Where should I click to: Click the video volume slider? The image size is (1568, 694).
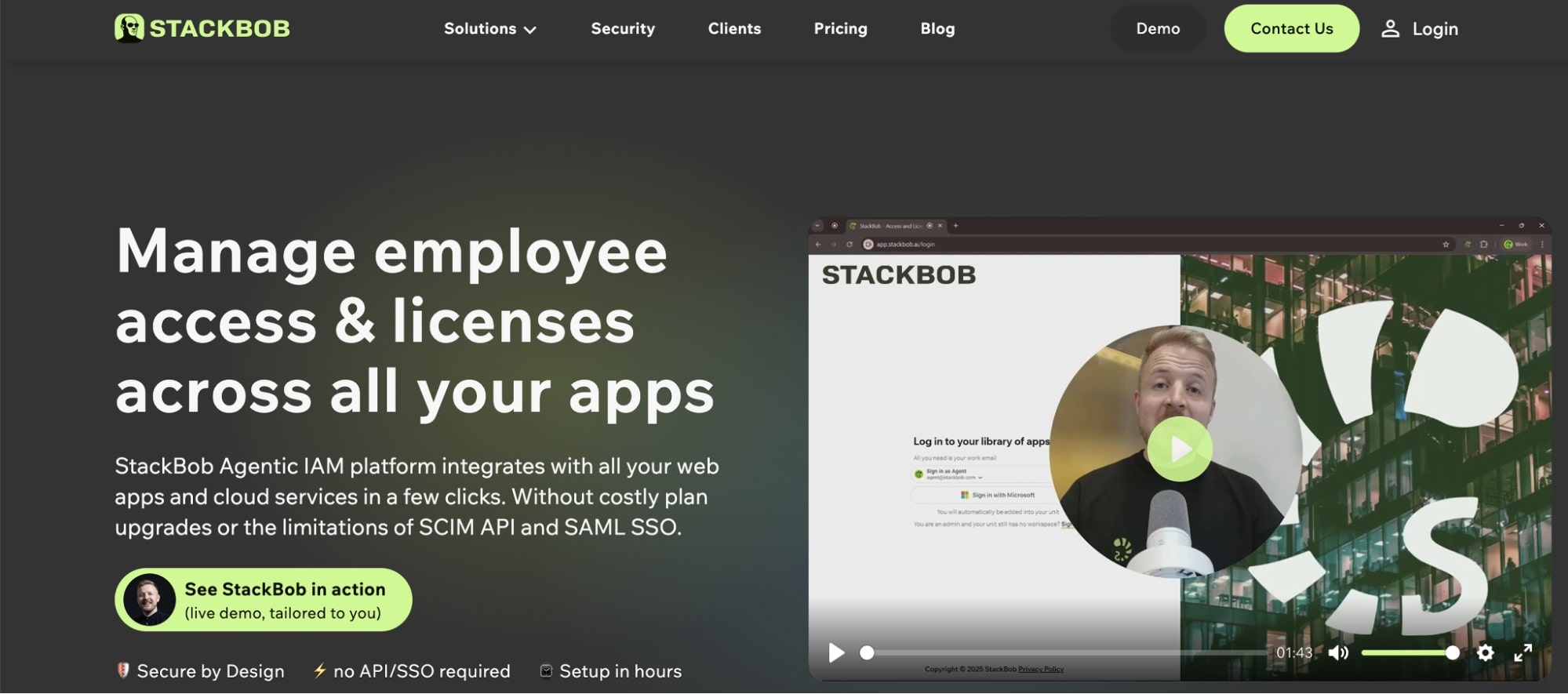tap(1410, 652)
